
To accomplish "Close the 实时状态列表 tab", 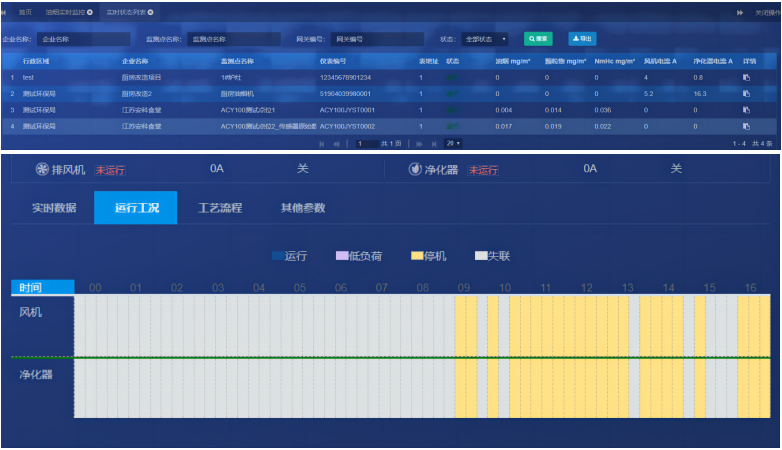I will click(x=152, y=12).
